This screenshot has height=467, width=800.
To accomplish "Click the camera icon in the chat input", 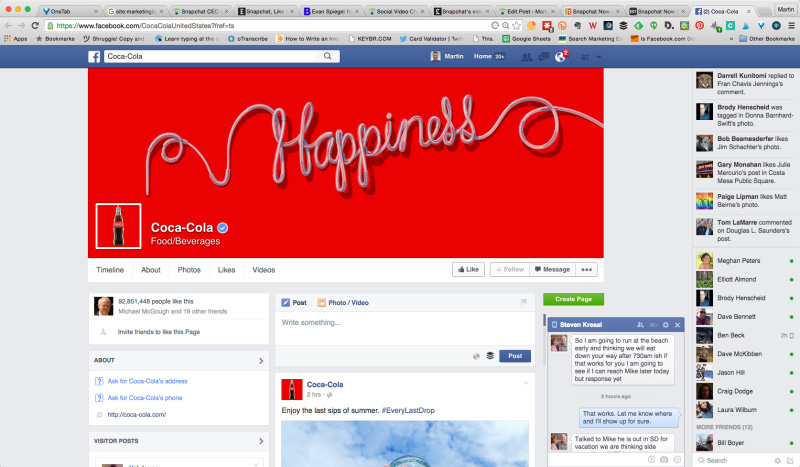I will pyautogui.click(x=664, y=459).
